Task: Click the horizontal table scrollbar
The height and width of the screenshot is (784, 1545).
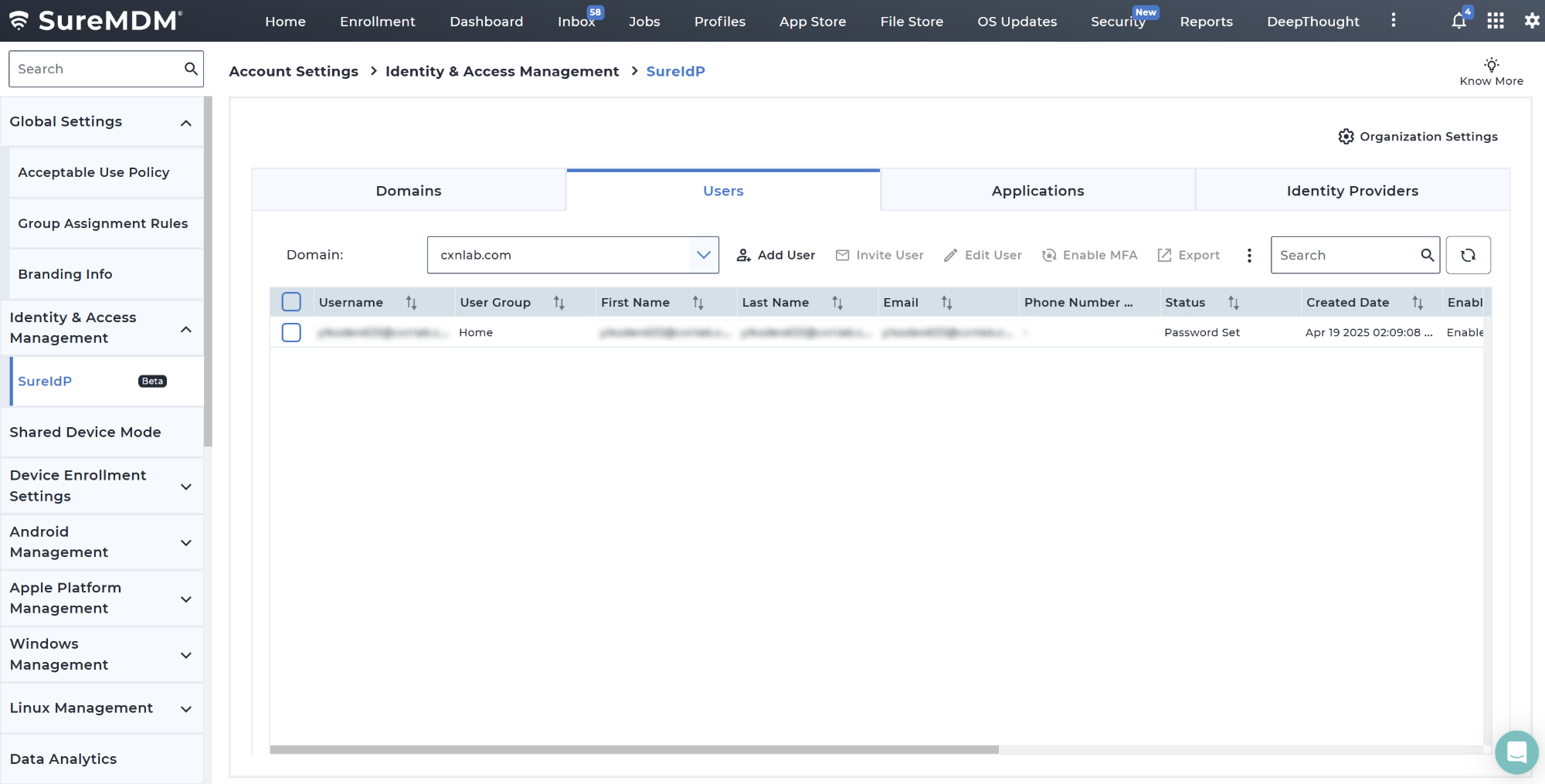Action: (x=633, y=749)
